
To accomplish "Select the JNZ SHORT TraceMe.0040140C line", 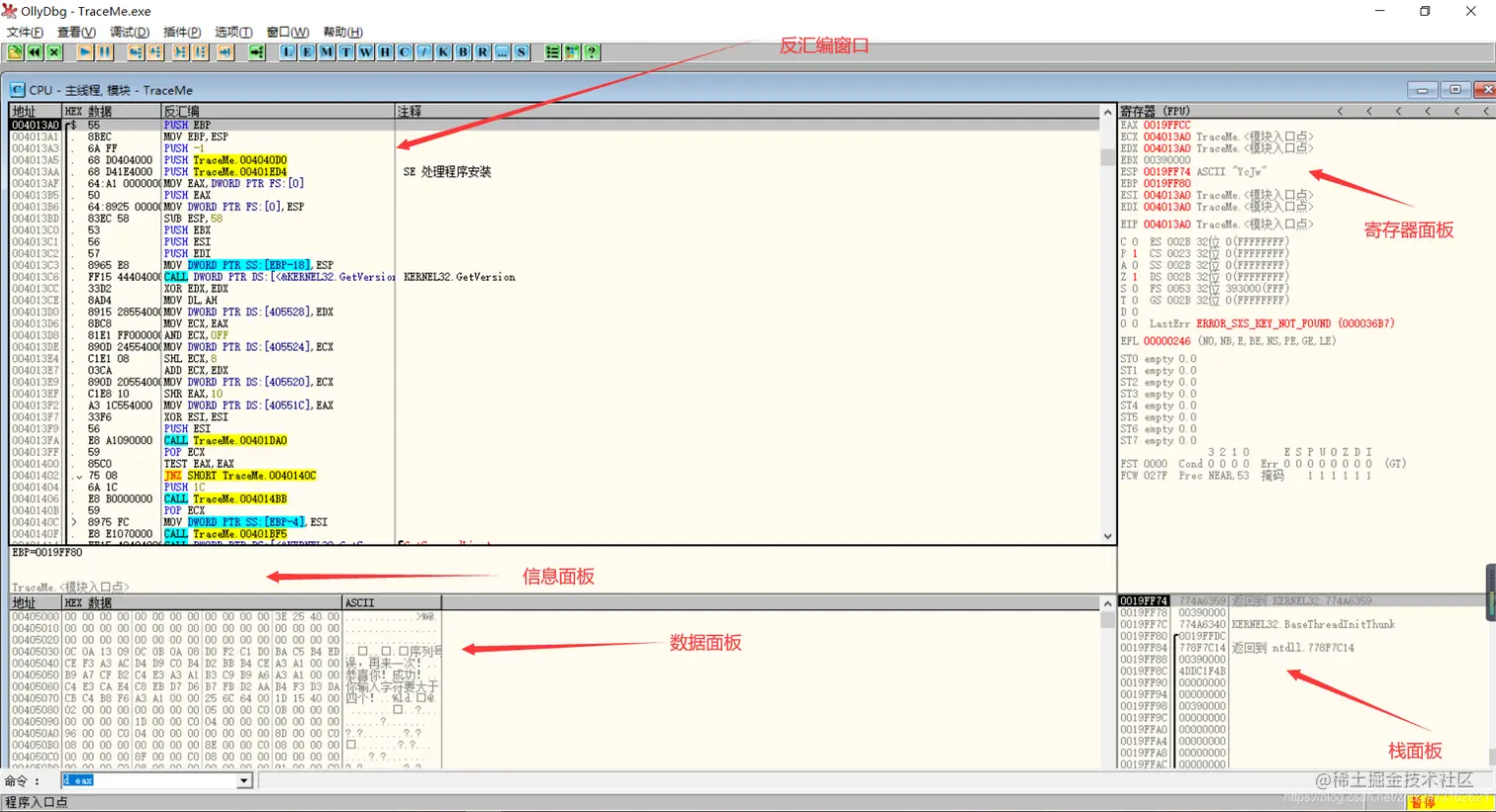I will pyautogui.click(x=554, y=476).
